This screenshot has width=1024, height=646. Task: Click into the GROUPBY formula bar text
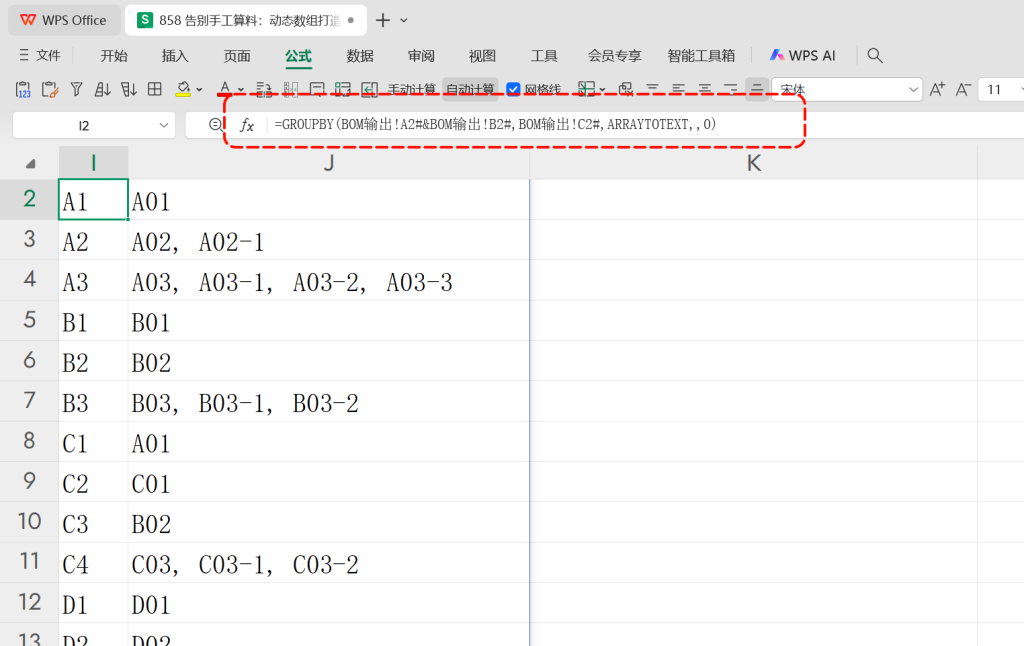pos(495,124)
